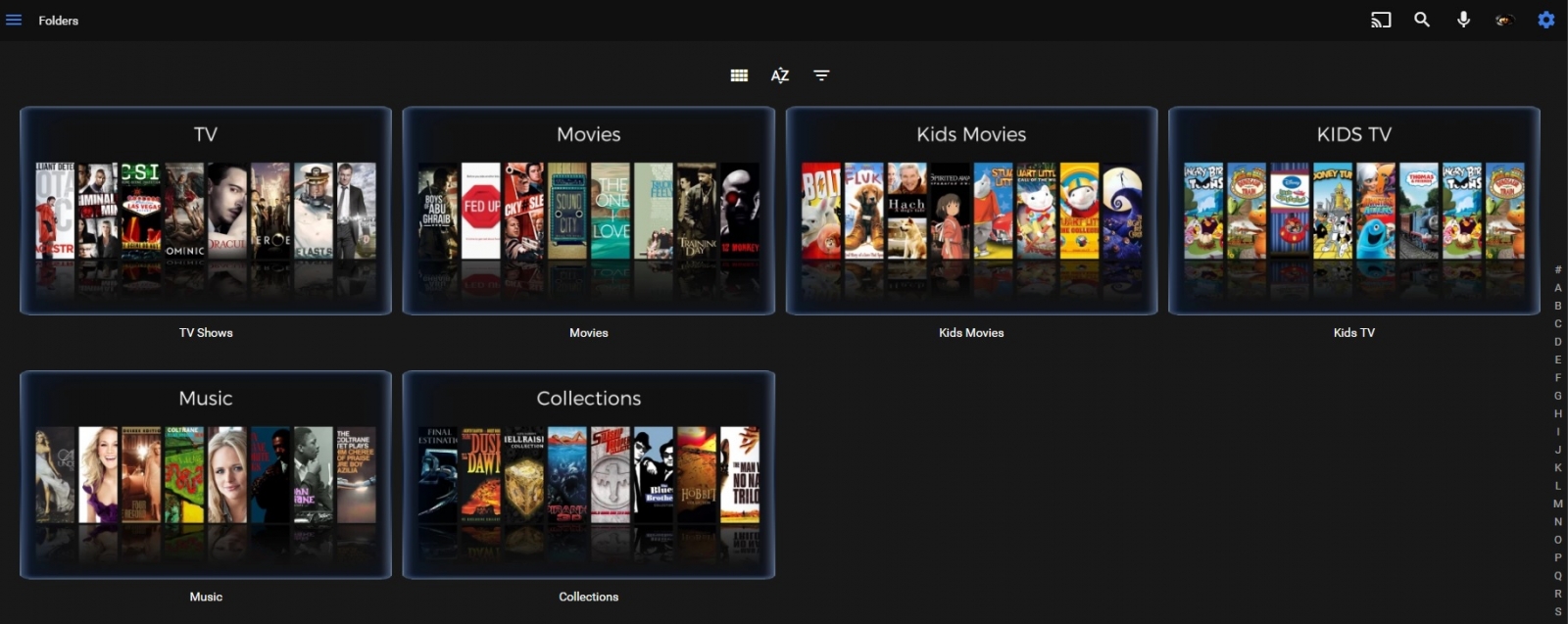The height and width of the screenshot is (624, 1568).
Task: Jump to letter N in alphabet picker
Action: coord(1558,521)
